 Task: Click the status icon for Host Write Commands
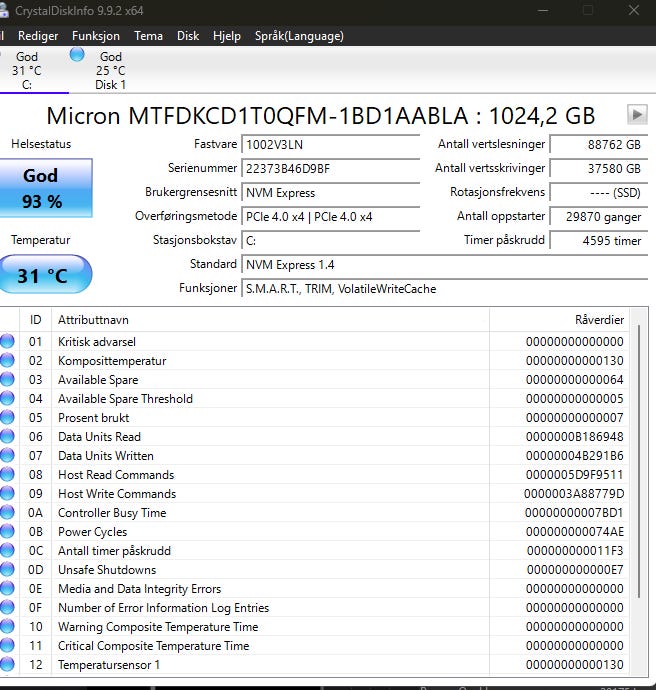point(7,493)
